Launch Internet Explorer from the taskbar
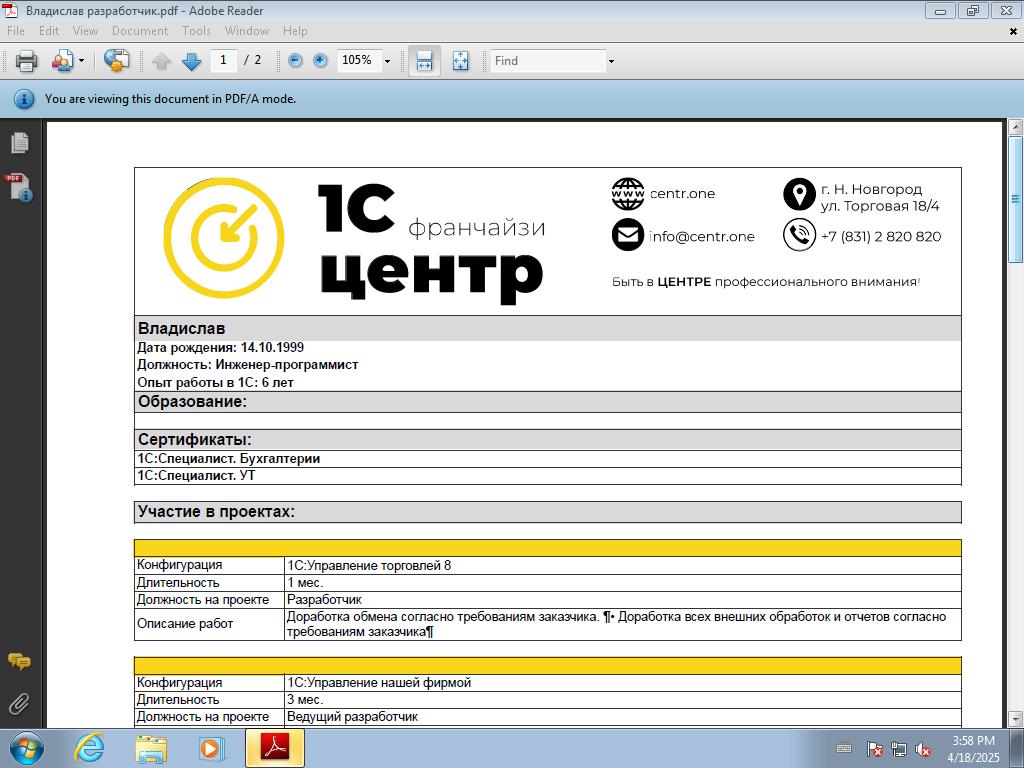This screenshot has height=768, width=1024. 89,748
